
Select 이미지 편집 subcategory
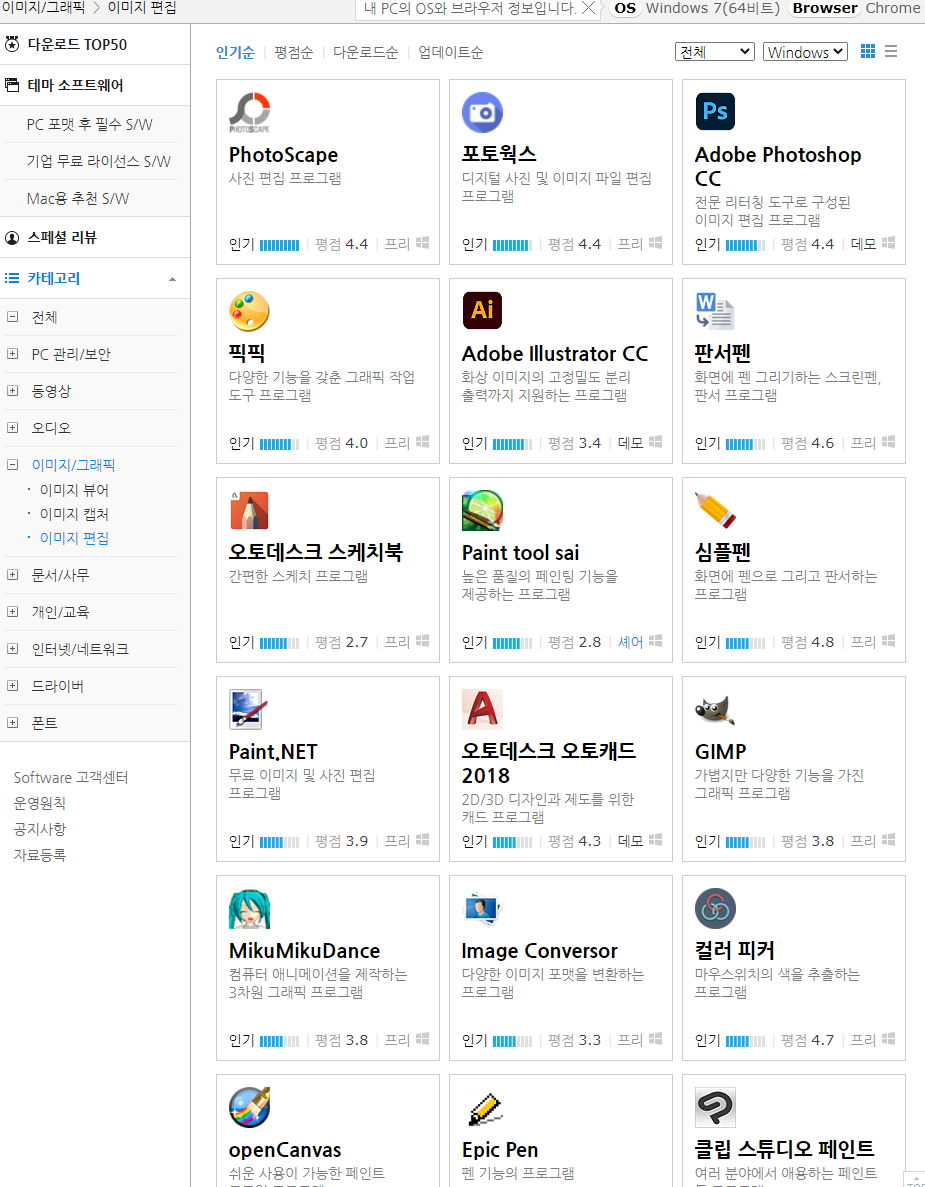(x=74, y=538)
